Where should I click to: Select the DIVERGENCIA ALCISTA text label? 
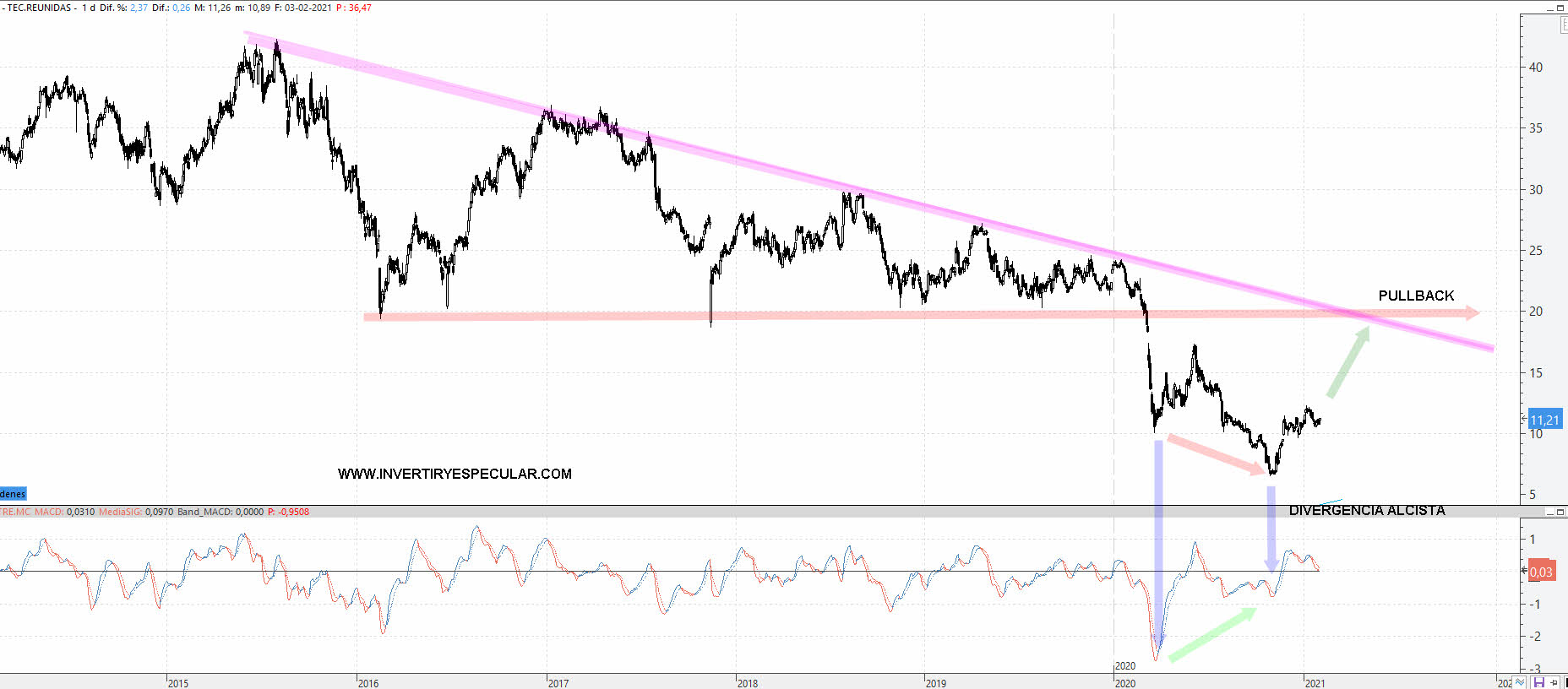tap(1366, 511)
